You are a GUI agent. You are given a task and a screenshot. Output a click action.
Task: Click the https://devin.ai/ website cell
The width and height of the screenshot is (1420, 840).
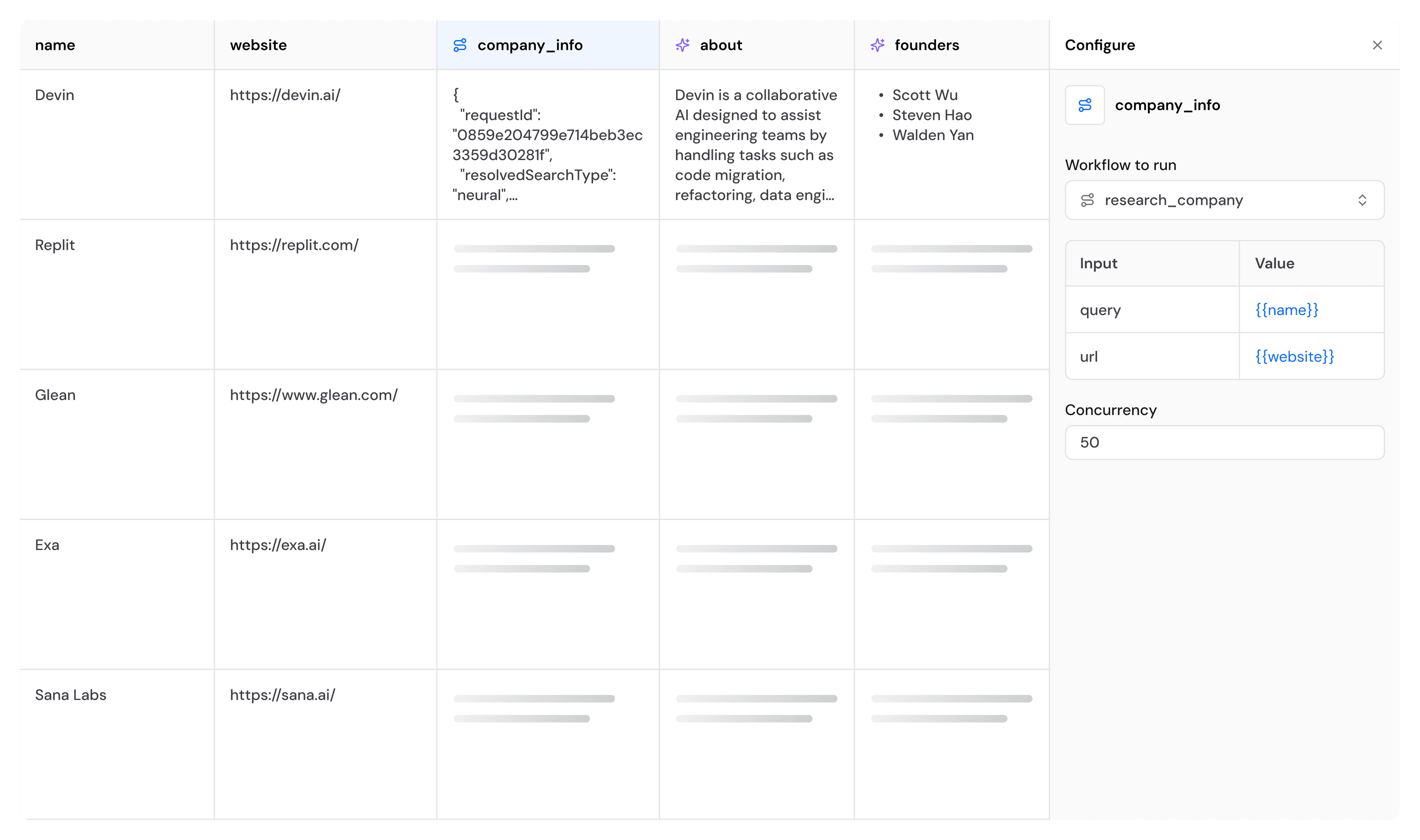(325, 145)
